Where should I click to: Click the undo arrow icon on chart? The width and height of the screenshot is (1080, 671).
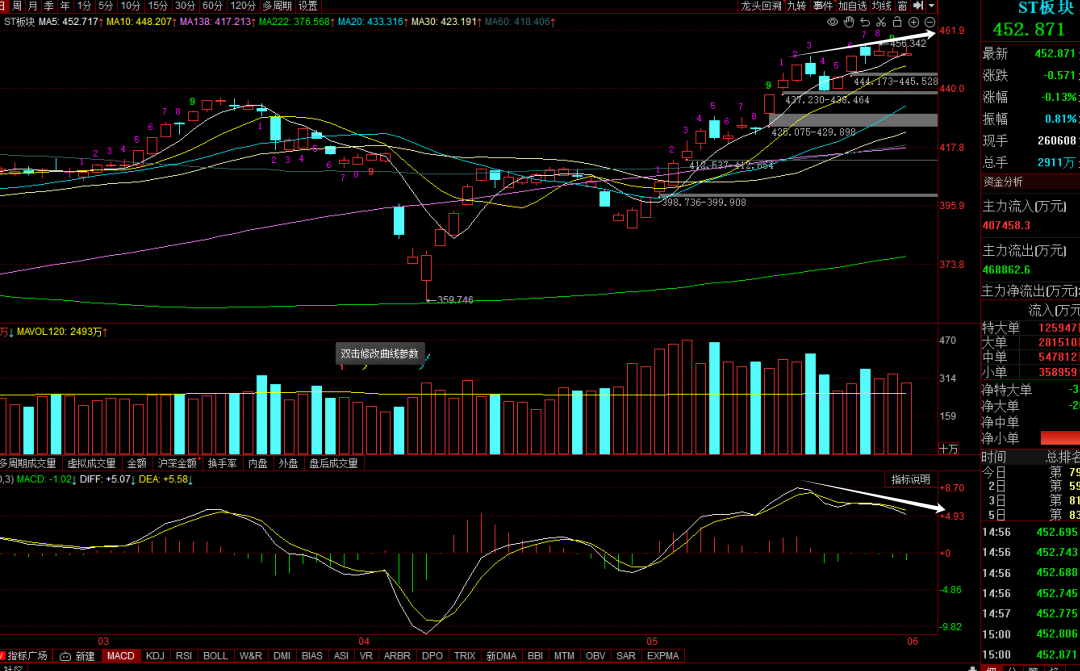click(x=865, y=22)
